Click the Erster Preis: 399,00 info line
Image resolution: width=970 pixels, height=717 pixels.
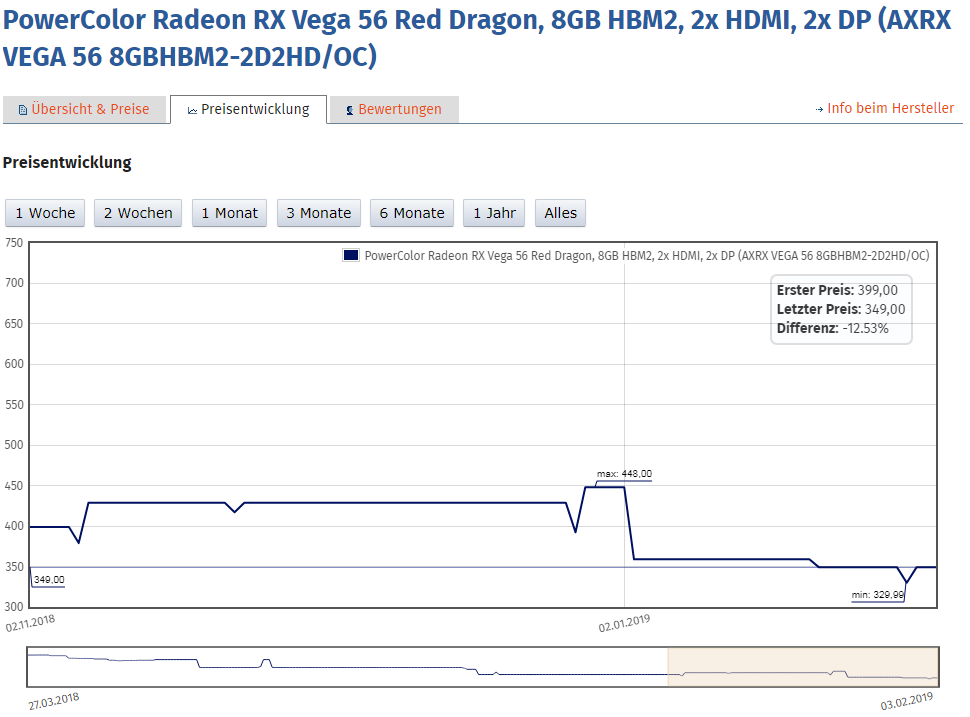point(837,290)
